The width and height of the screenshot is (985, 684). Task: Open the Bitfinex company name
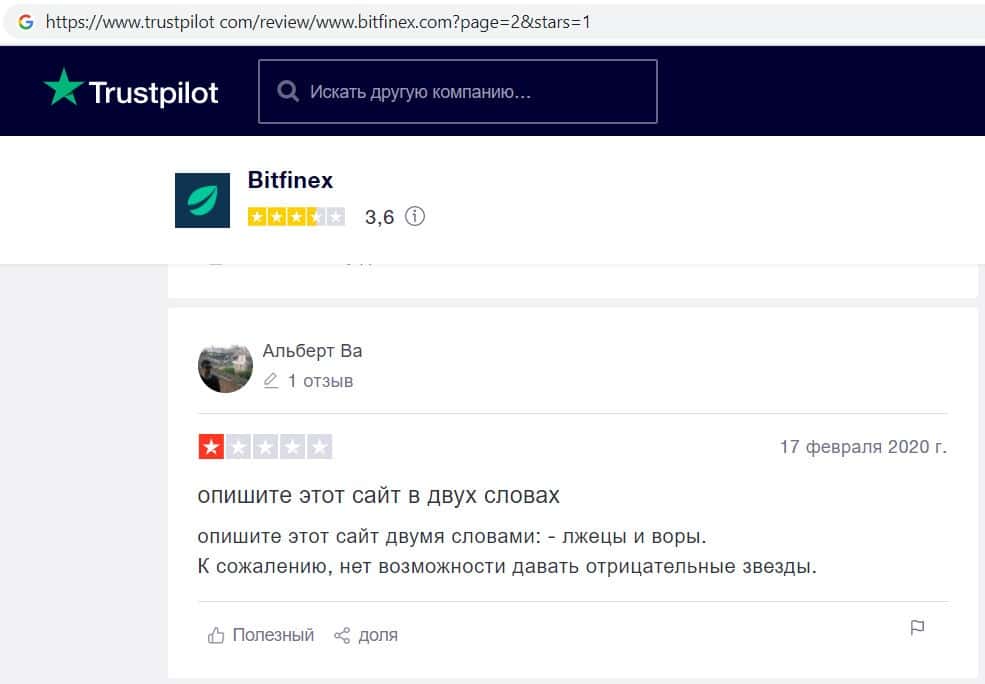point(290,180)
